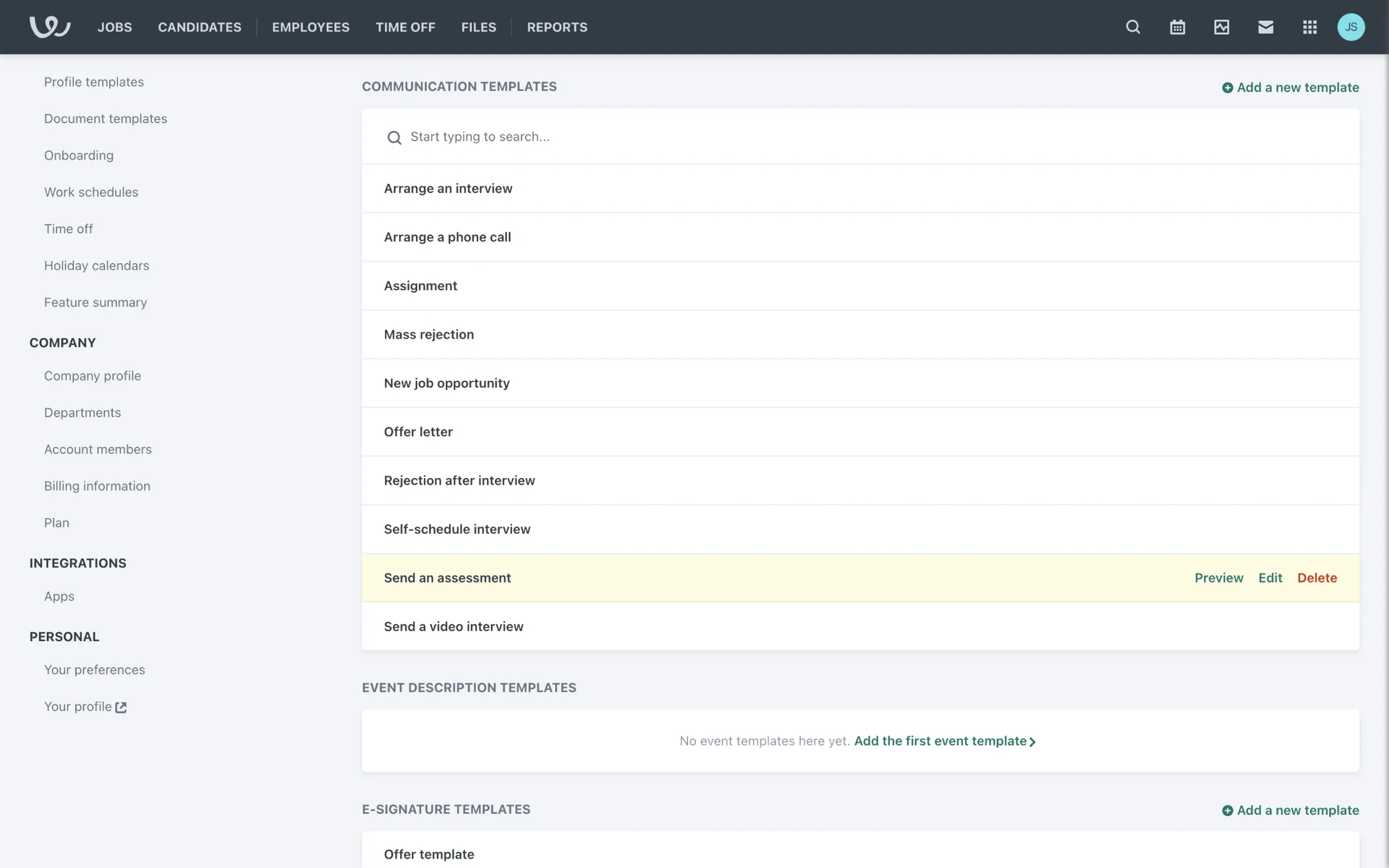Open the inbox envelope icon
Viewport: 1389px width, 868px height.
1265,27
